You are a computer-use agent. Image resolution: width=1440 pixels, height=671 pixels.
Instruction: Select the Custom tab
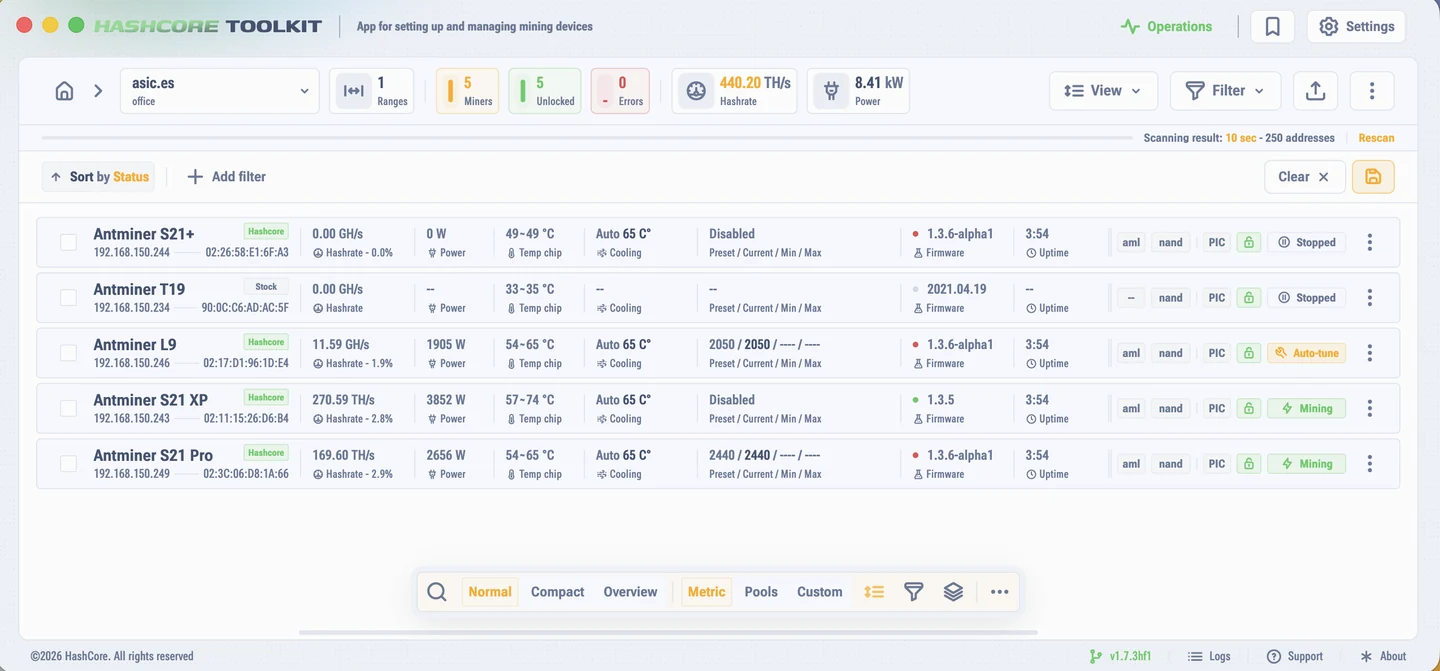click(820, 592)
